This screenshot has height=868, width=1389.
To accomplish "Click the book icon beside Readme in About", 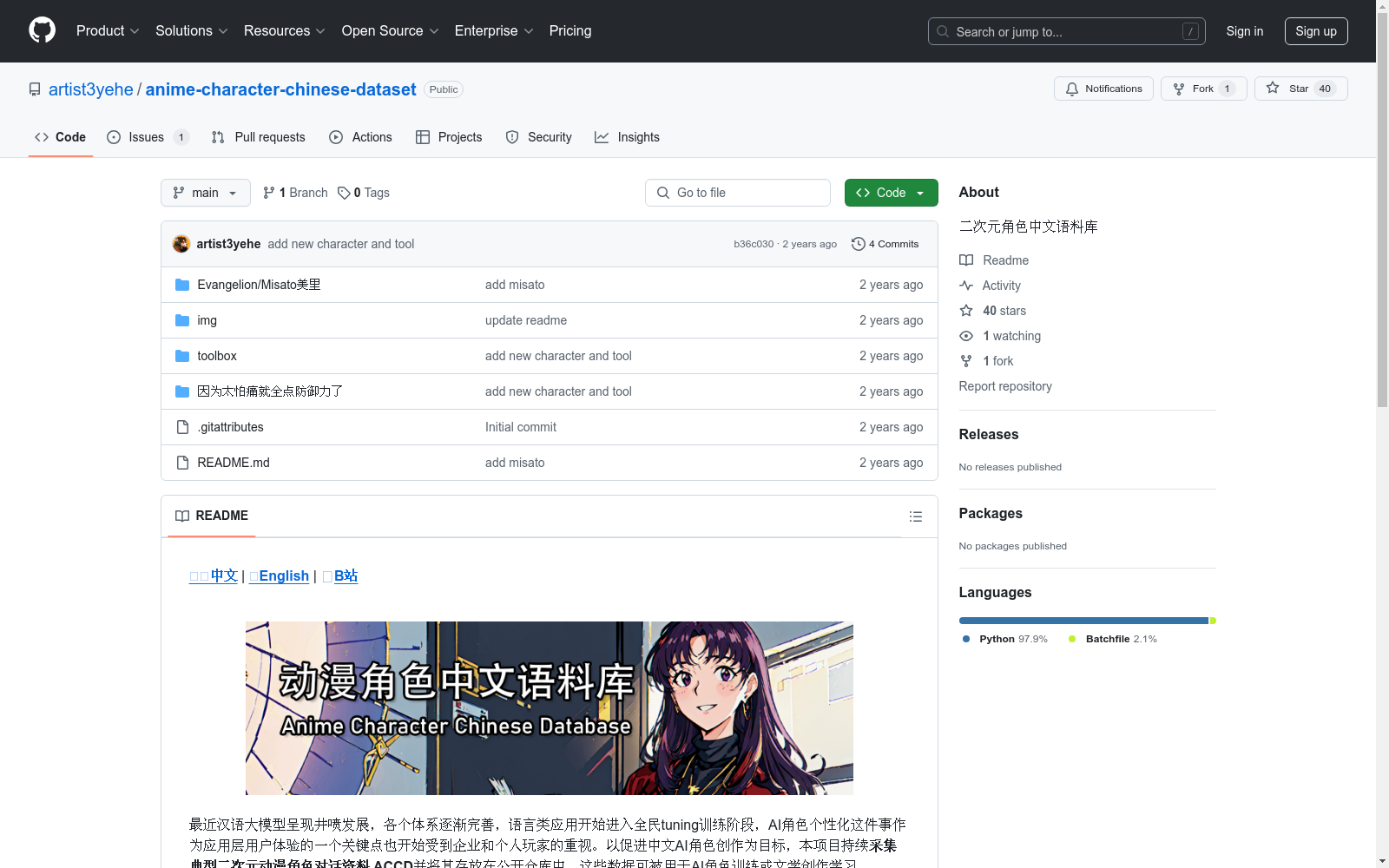I will pos(966,260).
